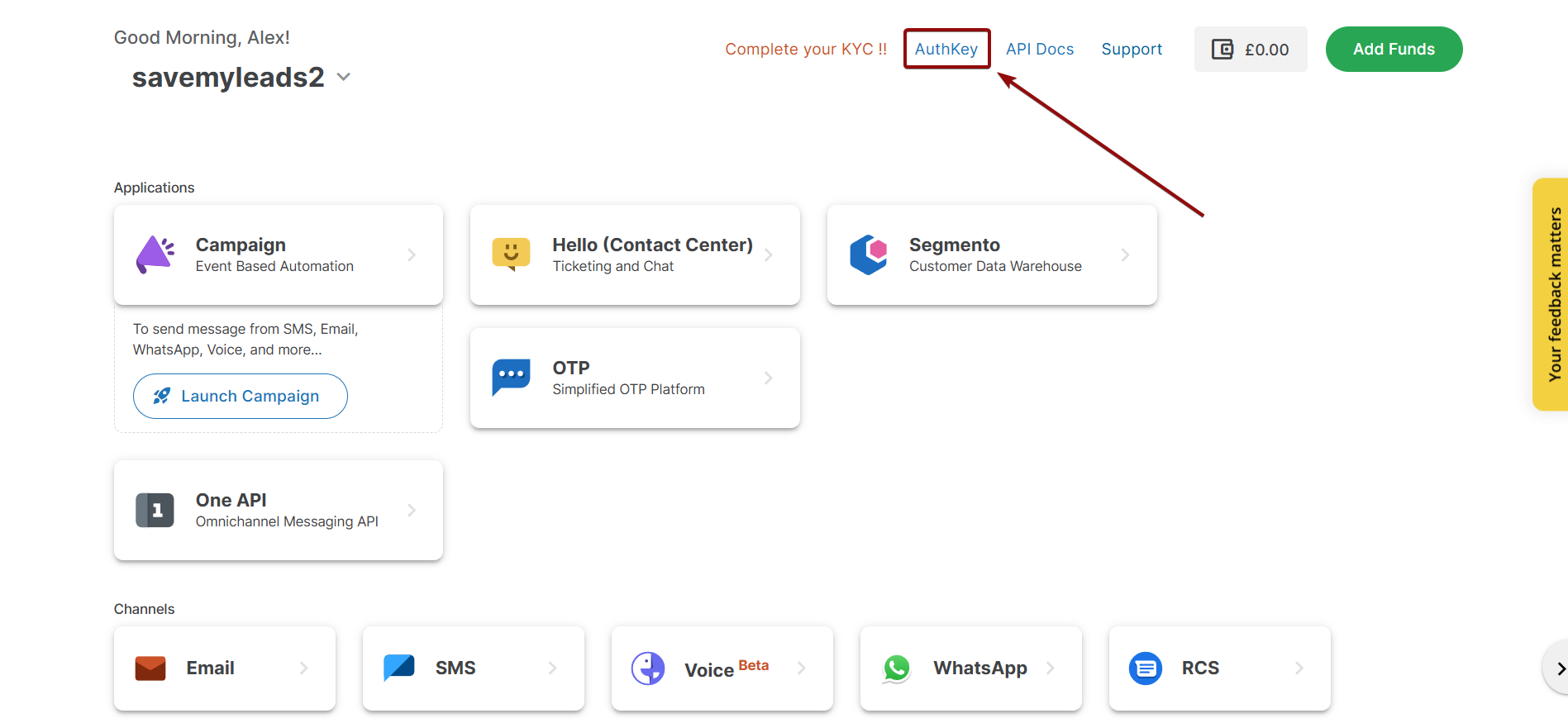The width and height of the screenshot is (1568, 723).
Task: Click the Campaign megaphone icon
Action: (x=155, y=254)
